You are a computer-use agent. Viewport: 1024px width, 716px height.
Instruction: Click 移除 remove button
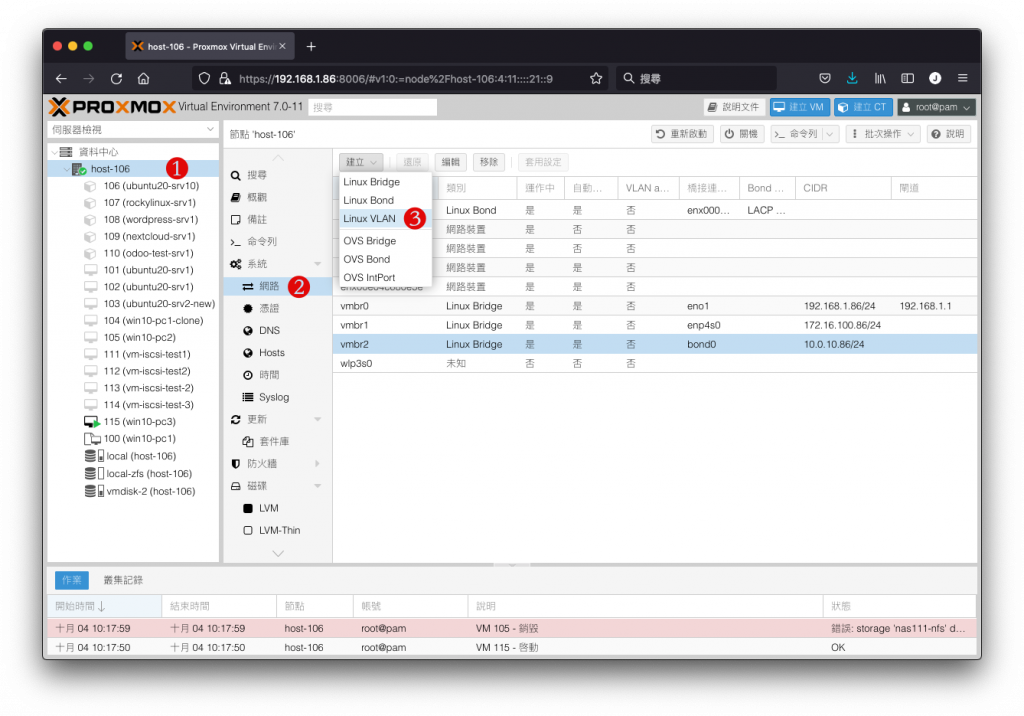click(x=488, y=162)
